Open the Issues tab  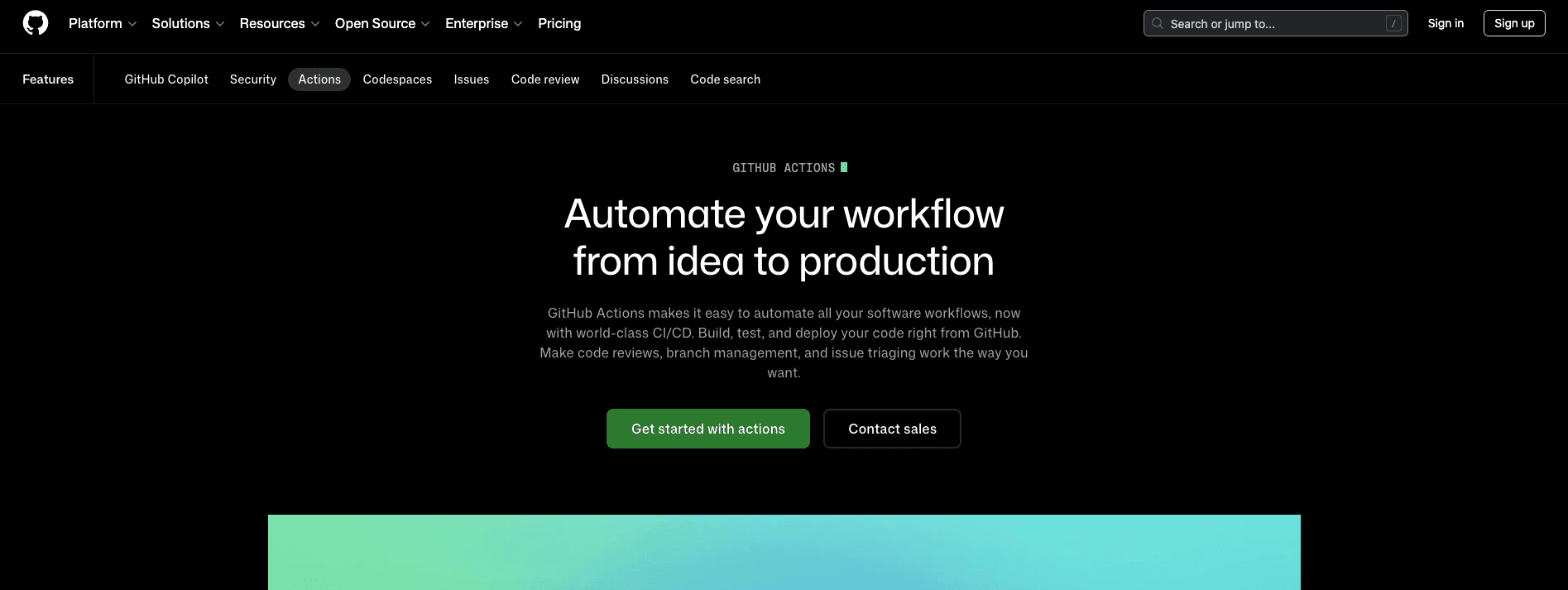tap(472, 79)
